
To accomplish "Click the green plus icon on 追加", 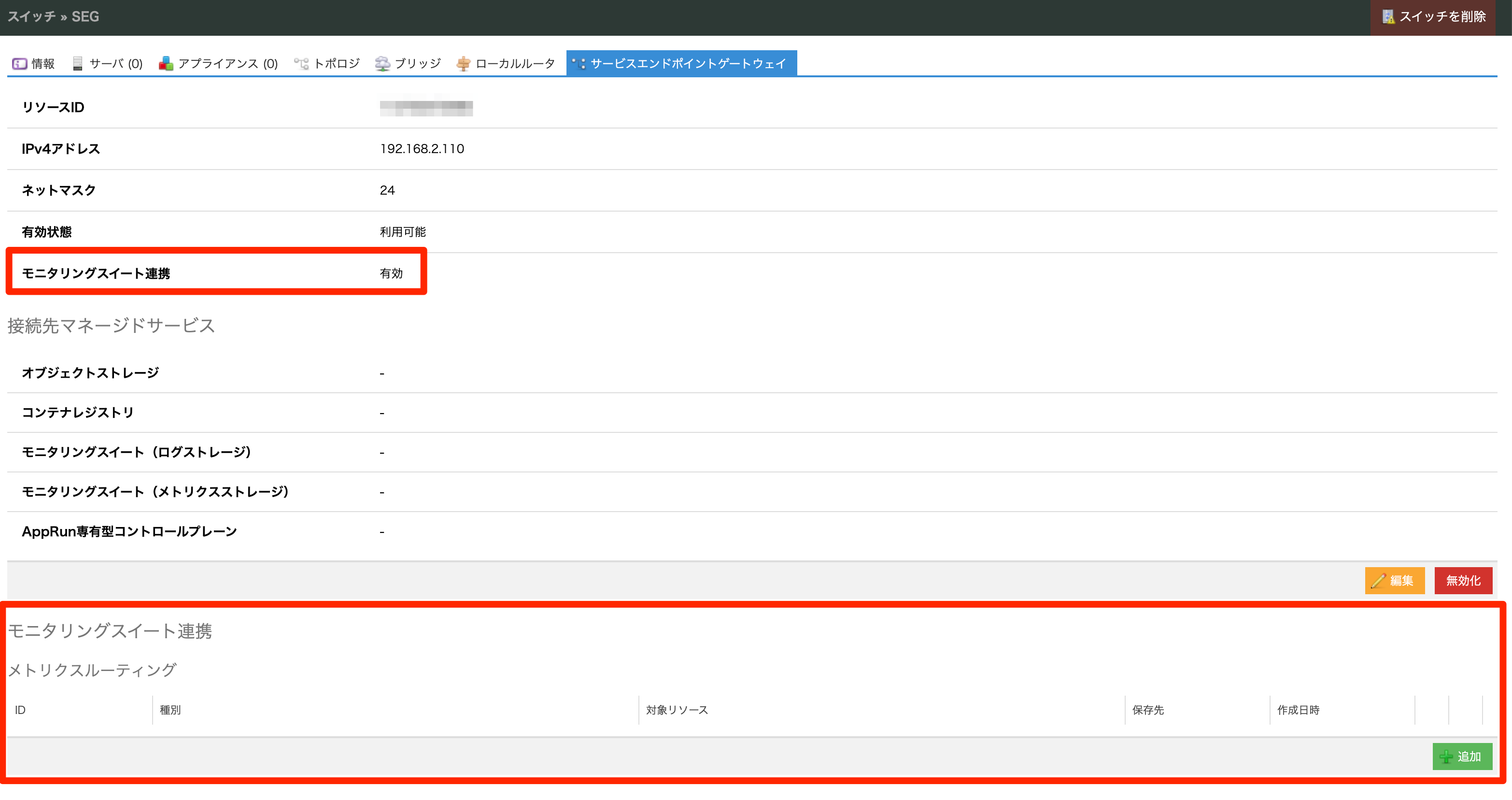I will click(x=1446, y=757).
